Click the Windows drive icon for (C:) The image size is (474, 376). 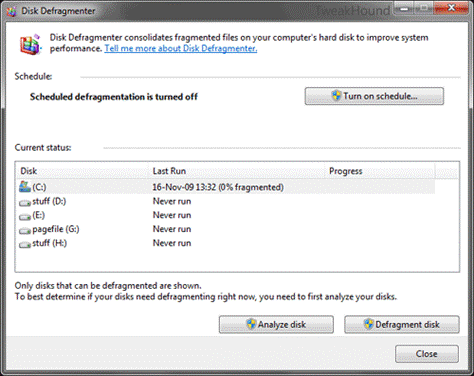[25, 187]
